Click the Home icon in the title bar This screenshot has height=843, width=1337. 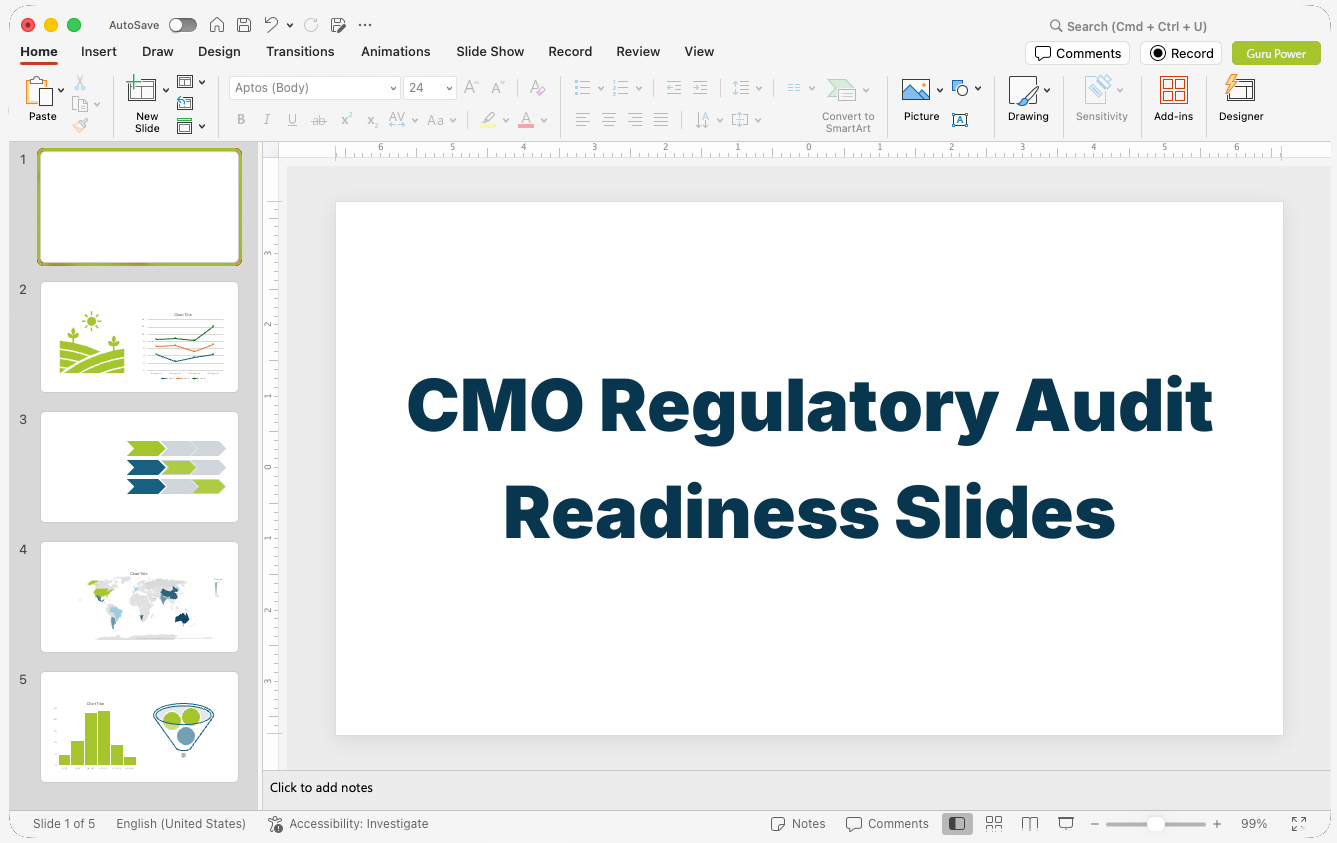click(217, 25)
